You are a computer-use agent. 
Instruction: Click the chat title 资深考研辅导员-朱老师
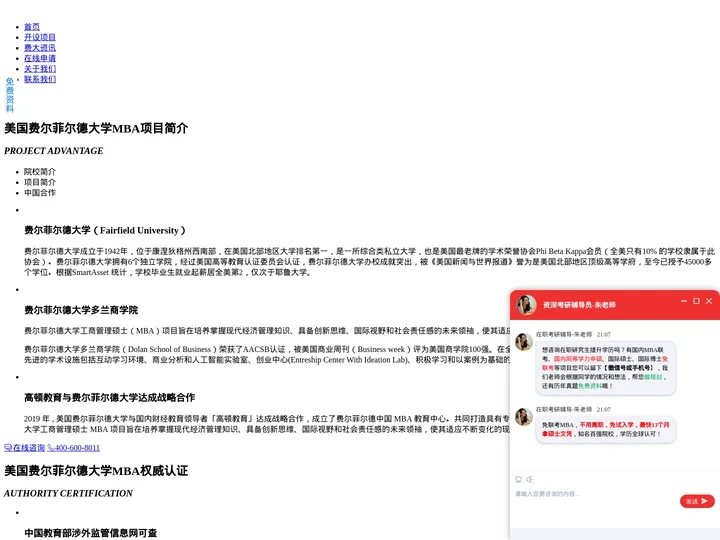click(579, 305)
